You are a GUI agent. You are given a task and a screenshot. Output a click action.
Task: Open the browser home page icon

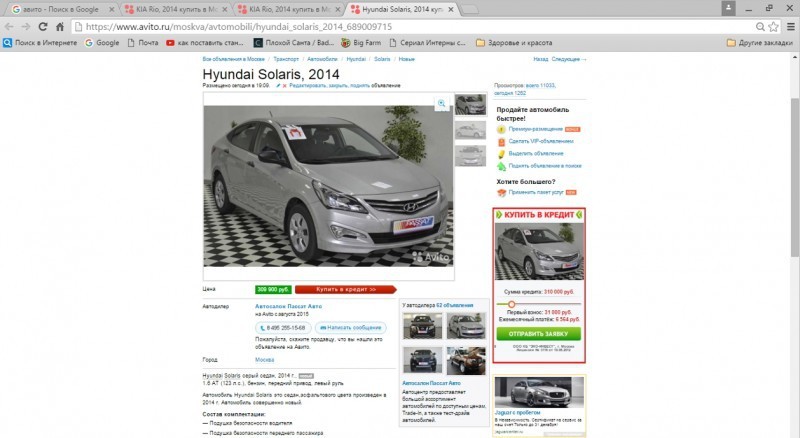[60, 27]
